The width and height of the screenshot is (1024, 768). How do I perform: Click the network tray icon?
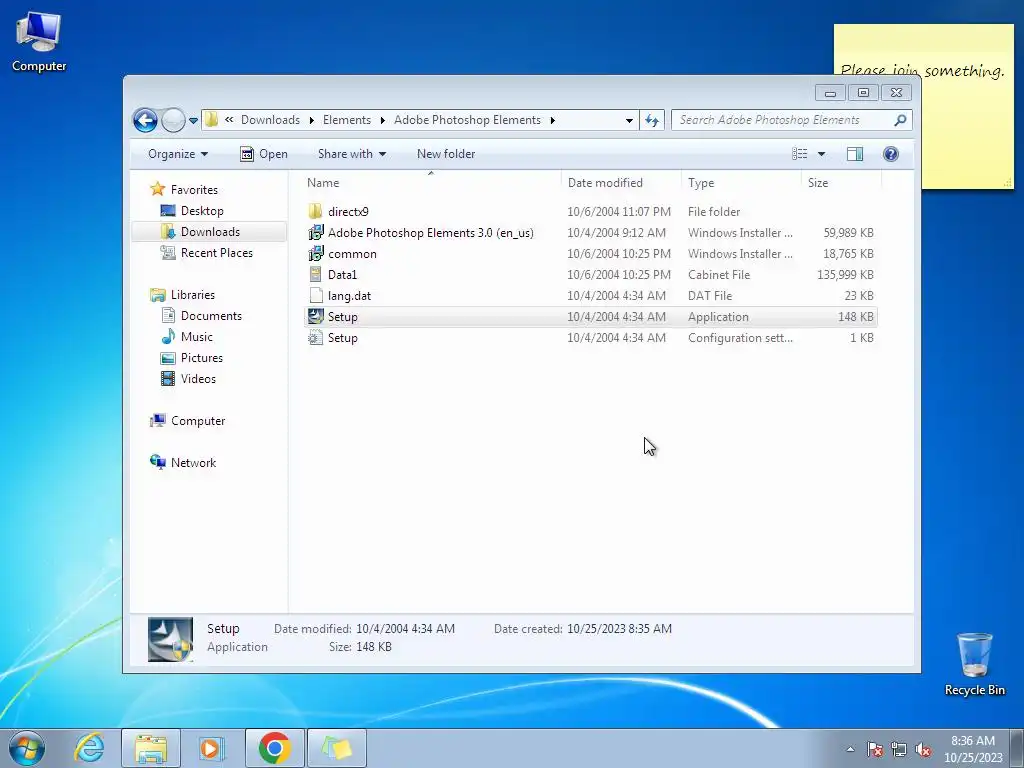(x=899, y=749)
